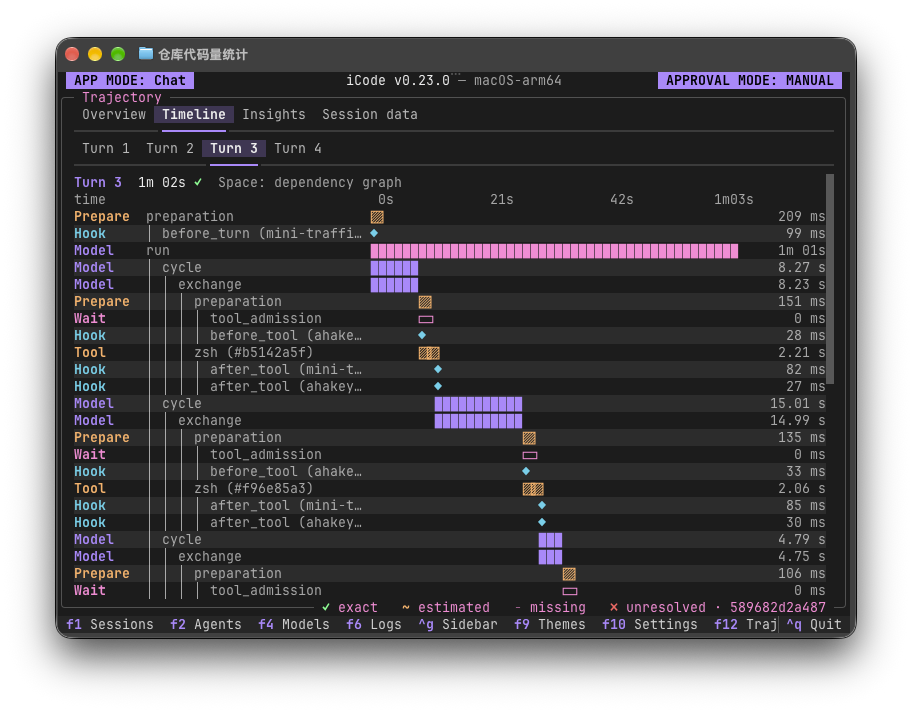This screenshot has height=712, width=912.
Task: Select the Timeline tab
Action: 194,115
